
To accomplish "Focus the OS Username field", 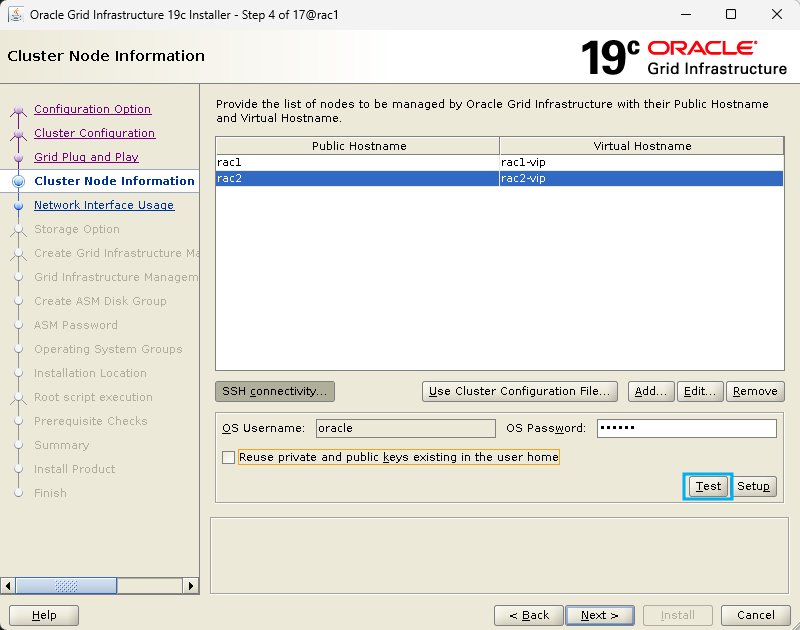I will coord(406,428).
